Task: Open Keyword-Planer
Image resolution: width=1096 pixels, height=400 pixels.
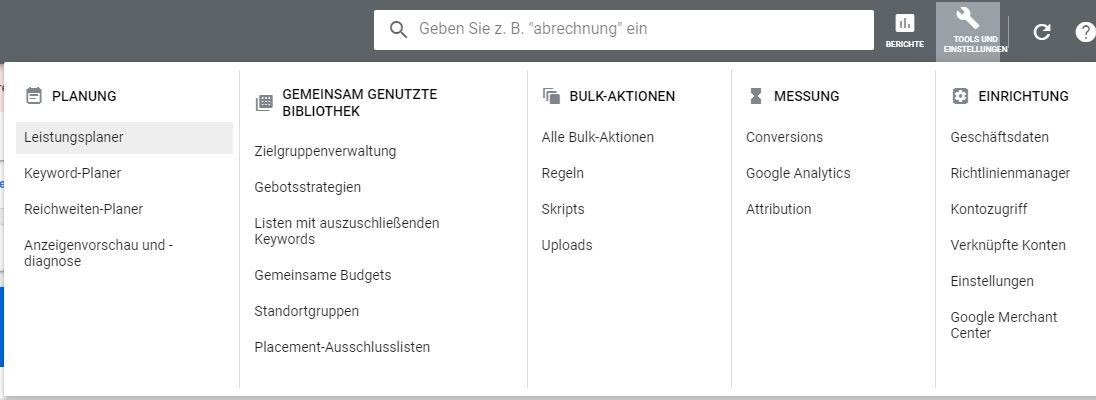Action: [x=73, y=173]
